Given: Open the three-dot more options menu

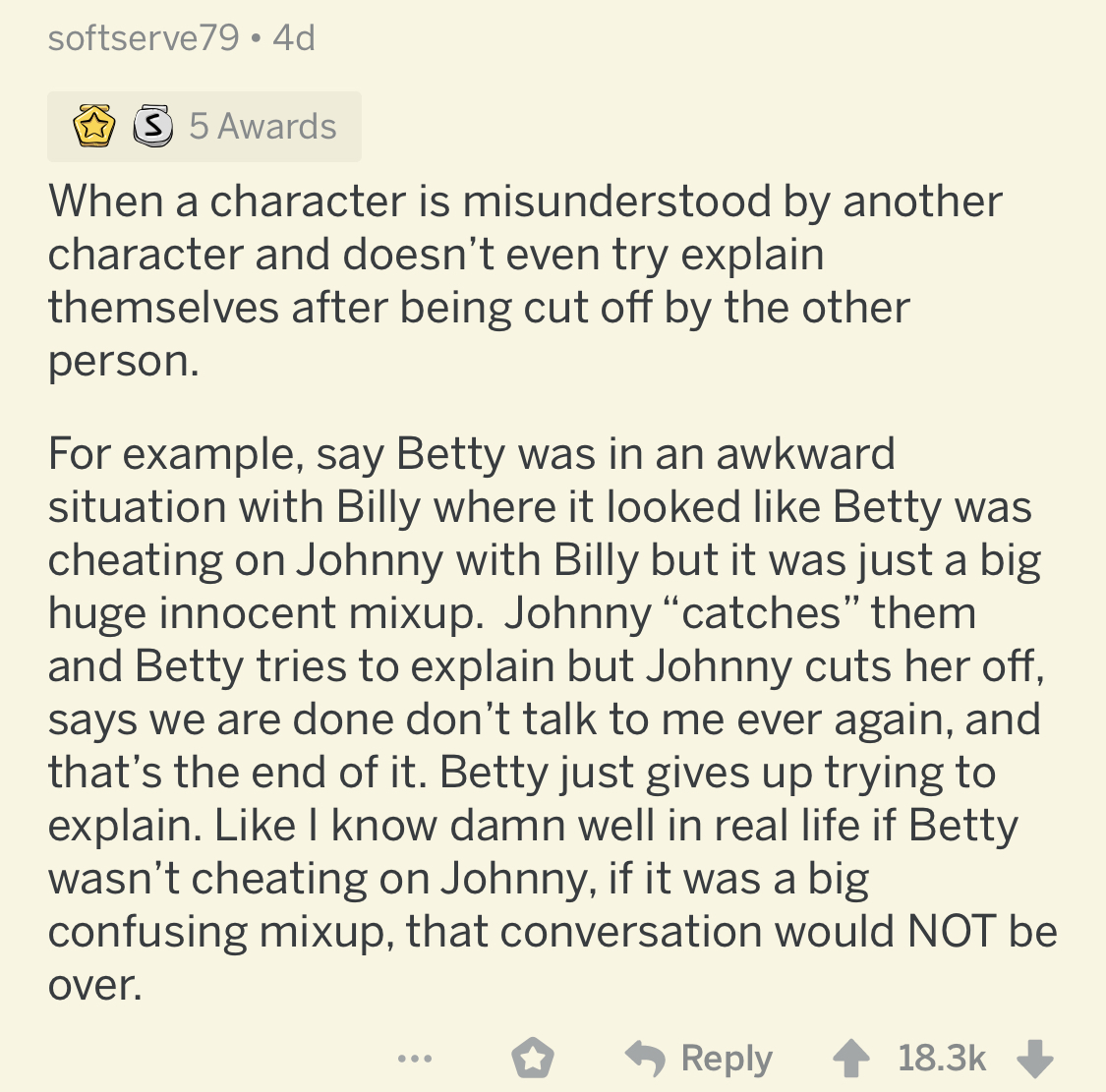Looking at the screenshot, I should (414, 1059).
